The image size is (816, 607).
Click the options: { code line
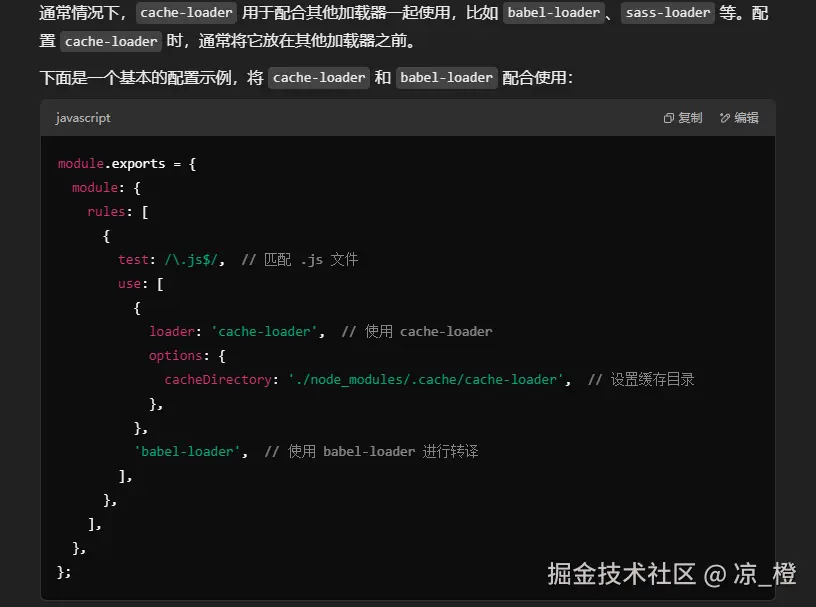pos(187,356)
